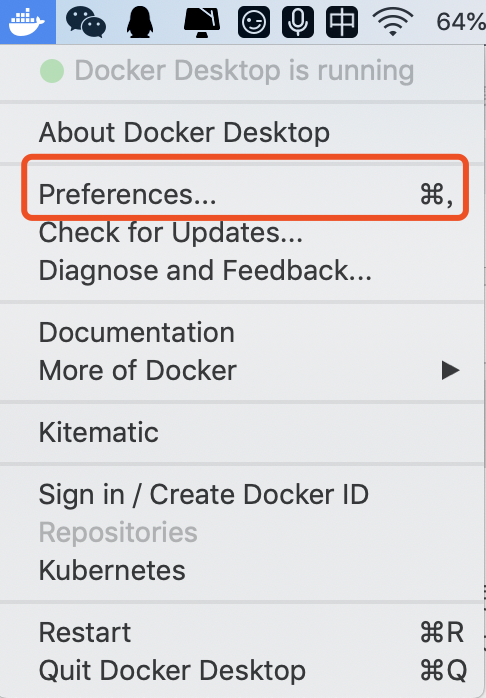Switch the Chinese input method icon
Viewport: 486px width, 698px height.
pyautogui.click(x=342, y=22)
